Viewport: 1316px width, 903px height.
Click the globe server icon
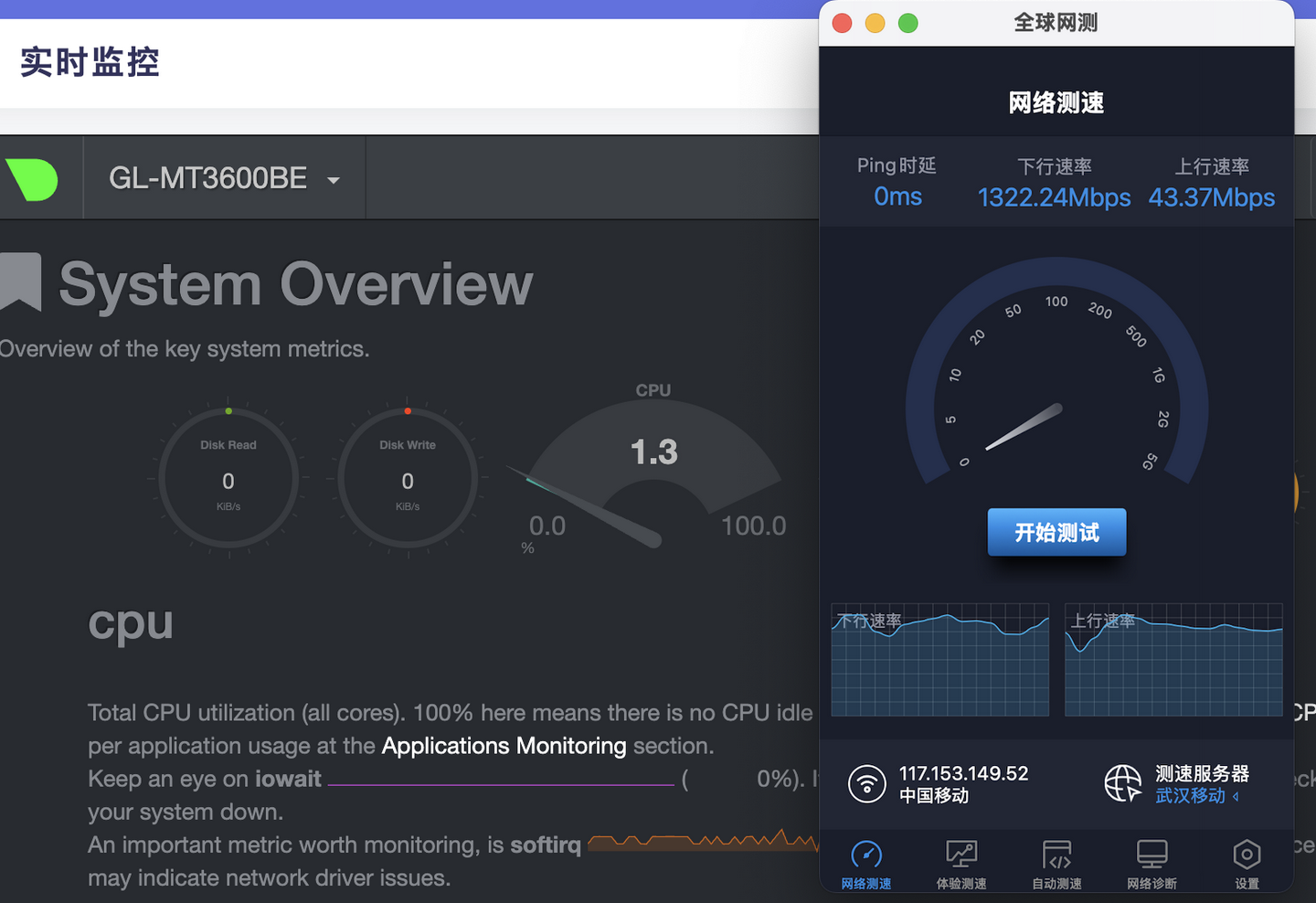click(1123, 784)
